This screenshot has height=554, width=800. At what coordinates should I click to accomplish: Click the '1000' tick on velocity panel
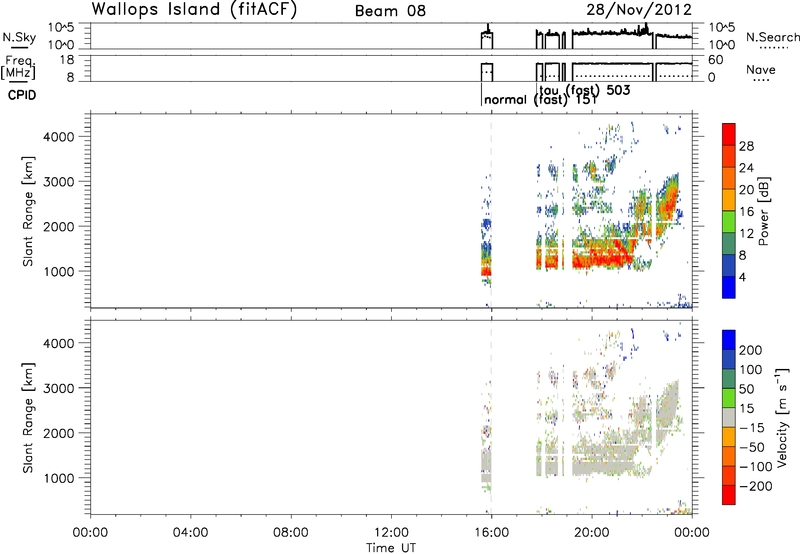point(59,478)
